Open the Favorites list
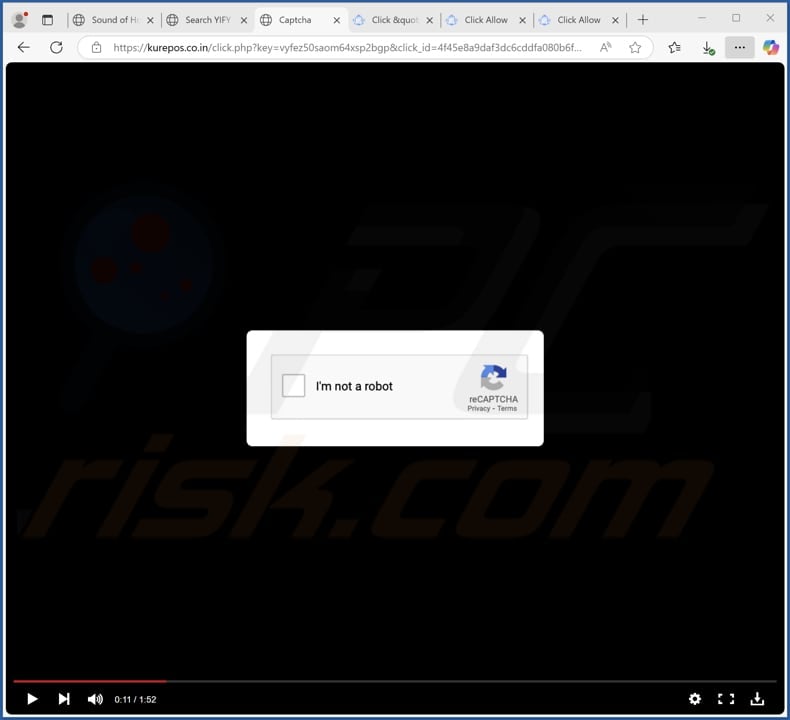This screenshot has height=720, width=790. [x=675, y=47]
